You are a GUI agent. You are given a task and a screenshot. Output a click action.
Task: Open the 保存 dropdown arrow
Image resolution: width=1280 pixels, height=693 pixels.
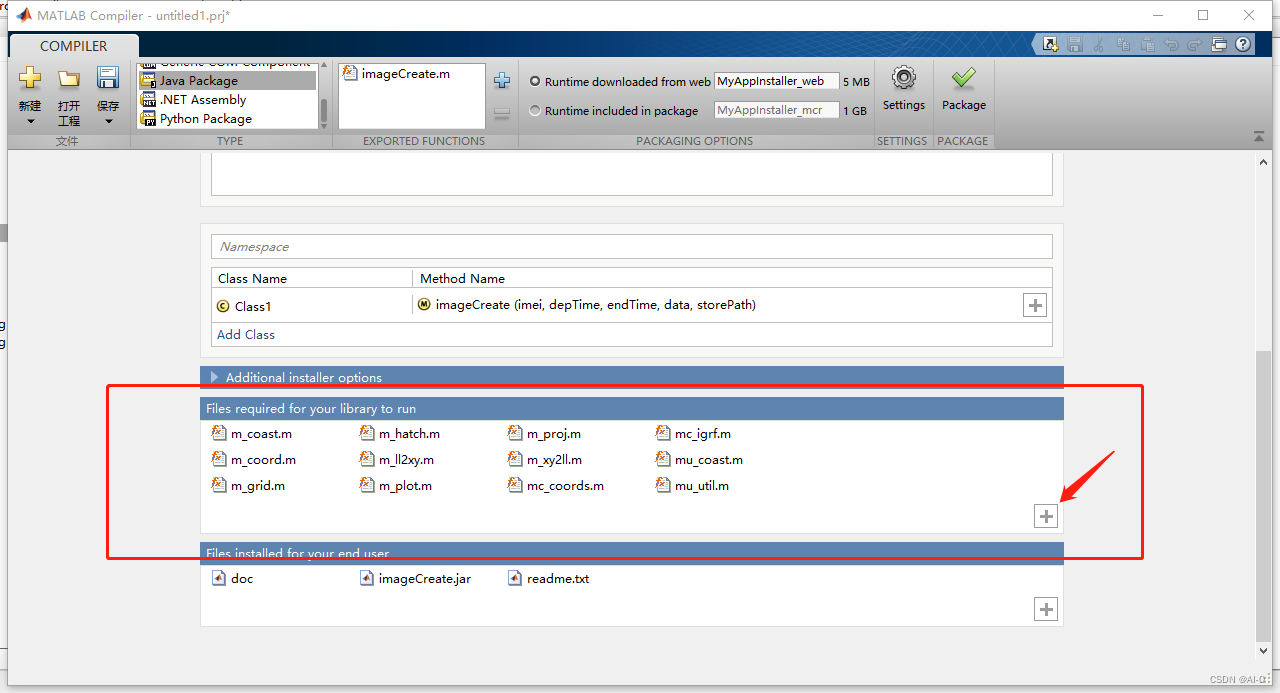tap(108, 121)
